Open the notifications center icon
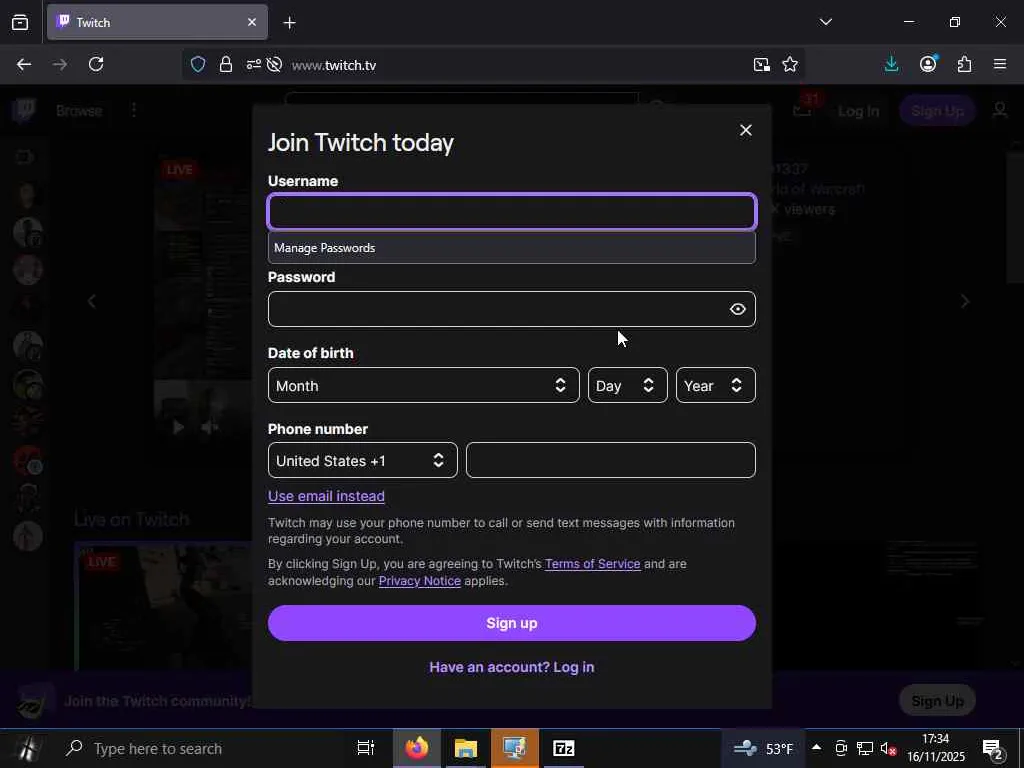This screenshot has width=1024, height=768. tap(993, 749)
